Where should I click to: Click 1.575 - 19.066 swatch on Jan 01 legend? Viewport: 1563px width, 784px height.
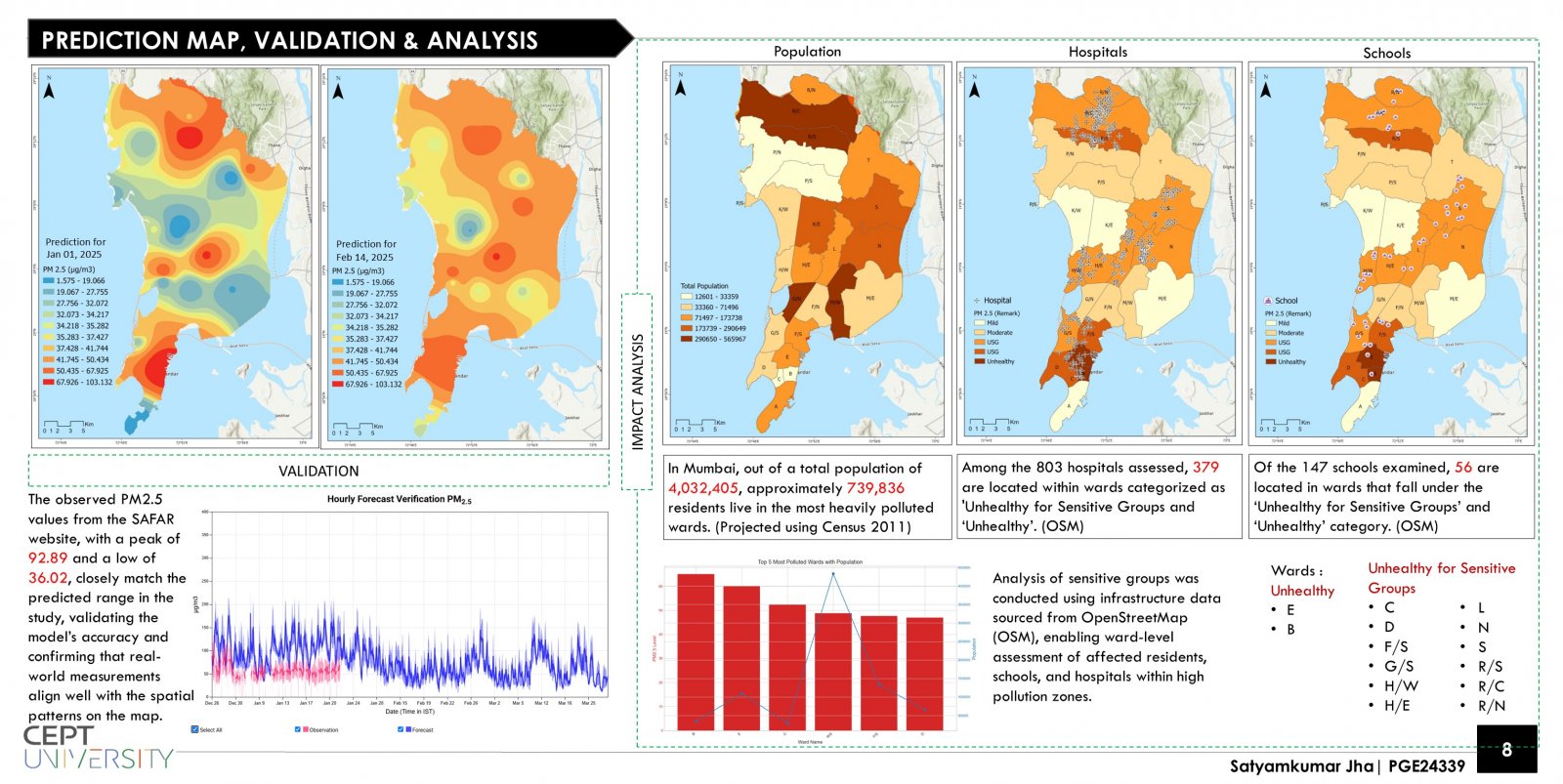48,280
